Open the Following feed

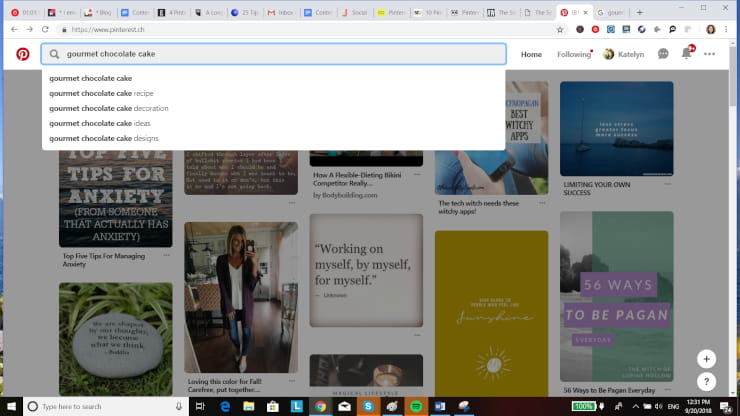574,54
